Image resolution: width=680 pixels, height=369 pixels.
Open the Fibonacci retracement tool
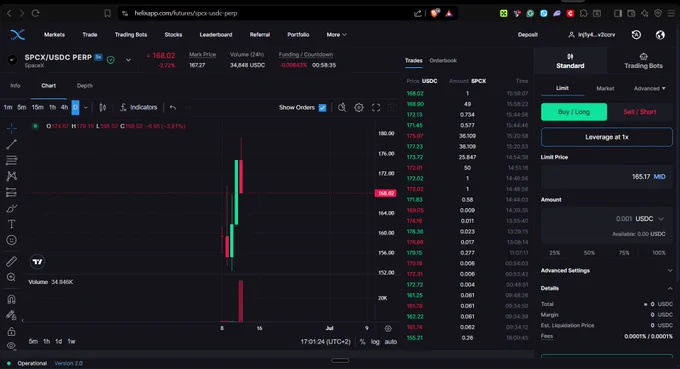click(x=11, y=160)
